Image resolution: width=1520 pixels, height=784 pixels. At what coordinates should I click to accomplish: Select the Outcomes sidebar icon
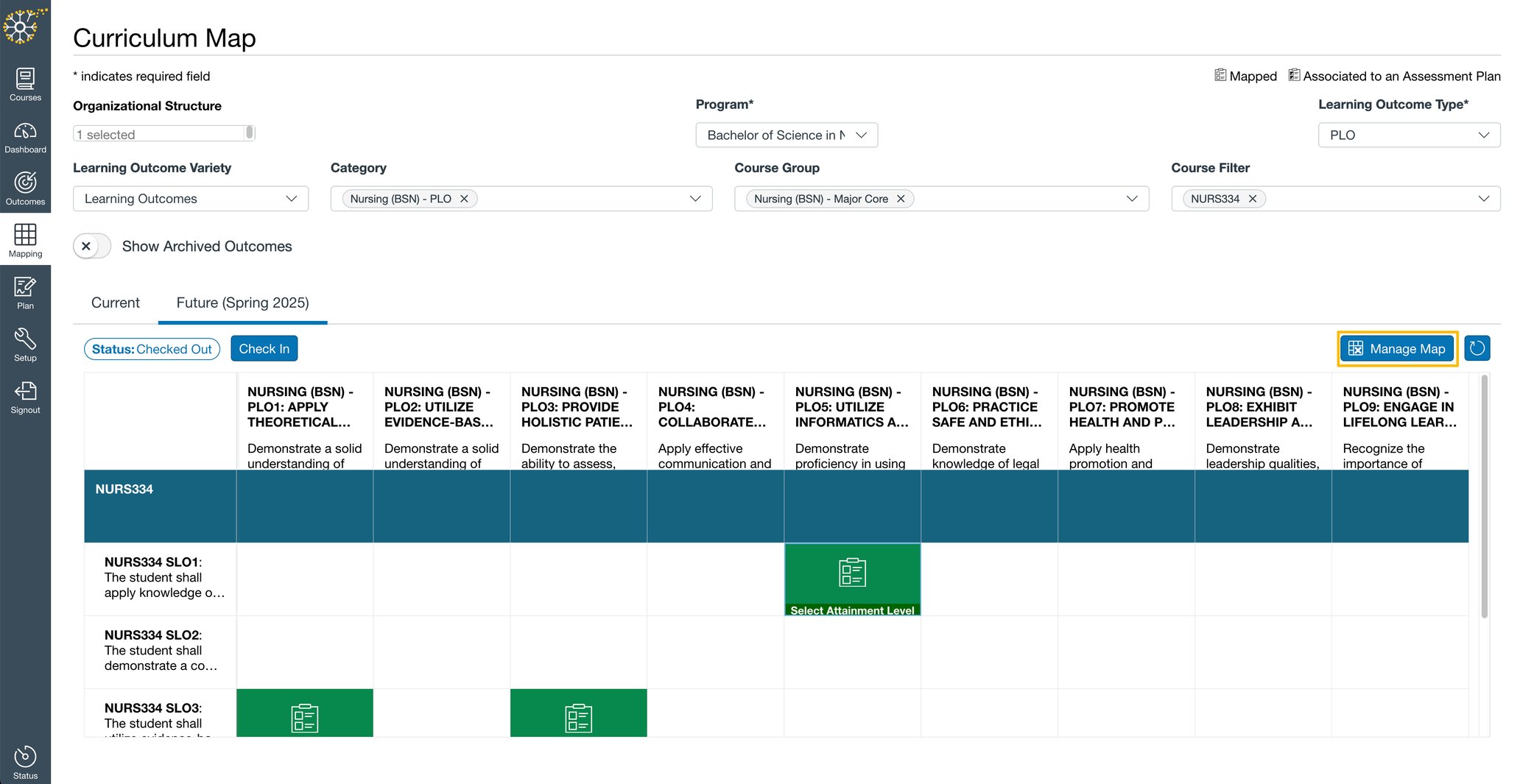(x=25, y=188)
